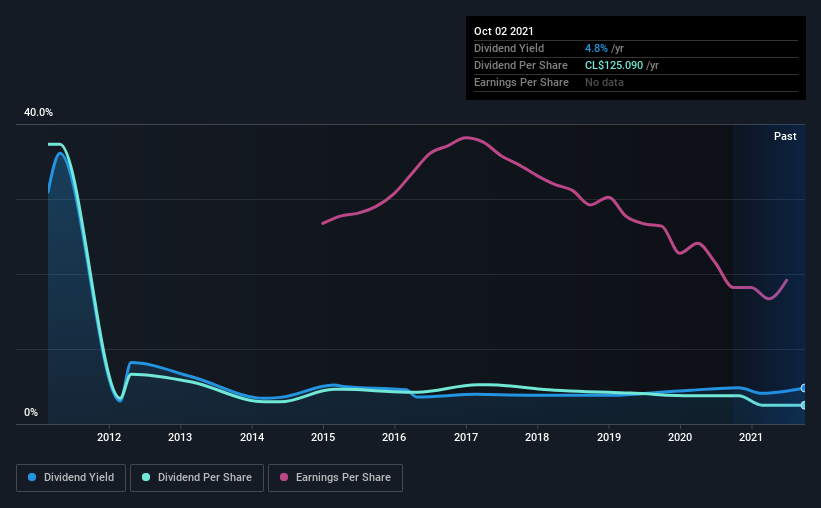The width and height of the screenshot is (821, 508).
Task: Click the 4.8% dividend yield value in tooltip
Action: click(596, 48)
